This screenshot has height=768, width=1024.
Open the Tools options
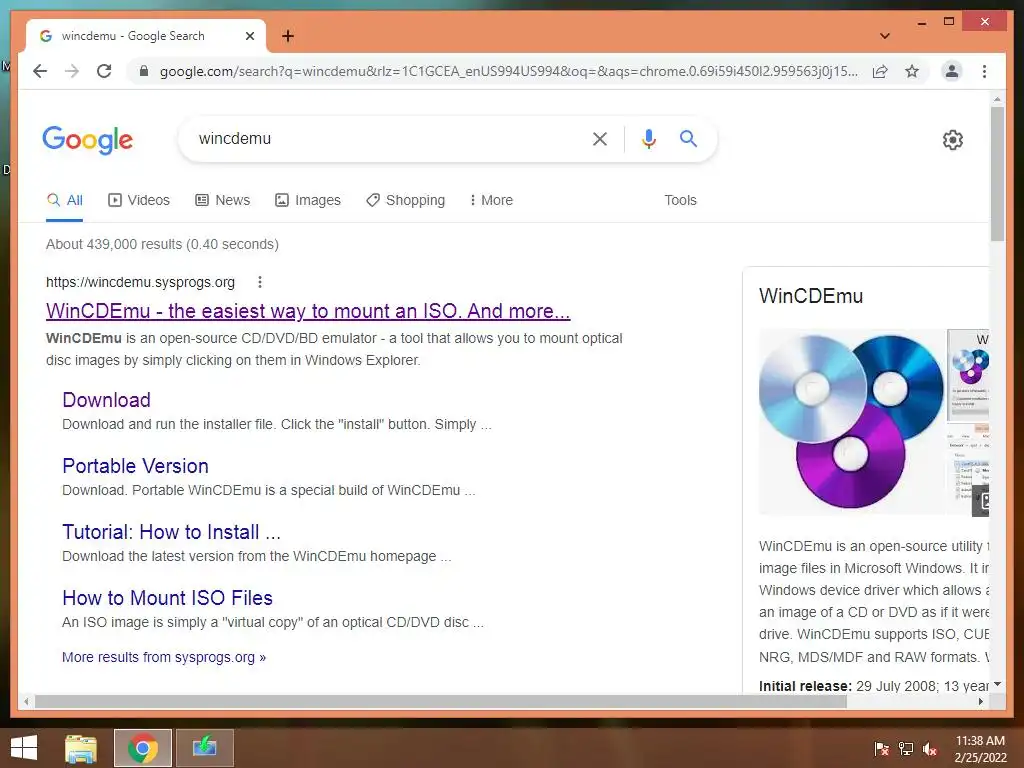tap(680, 200)
